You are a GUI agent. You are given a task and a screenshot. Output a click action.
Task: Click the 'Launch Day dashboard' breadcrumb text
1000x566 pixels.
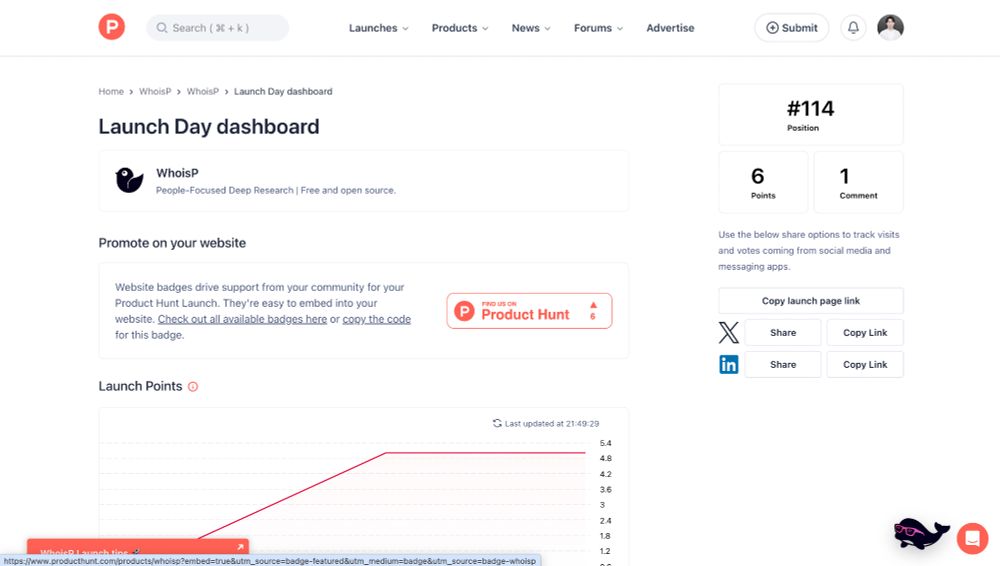point(283,91)
